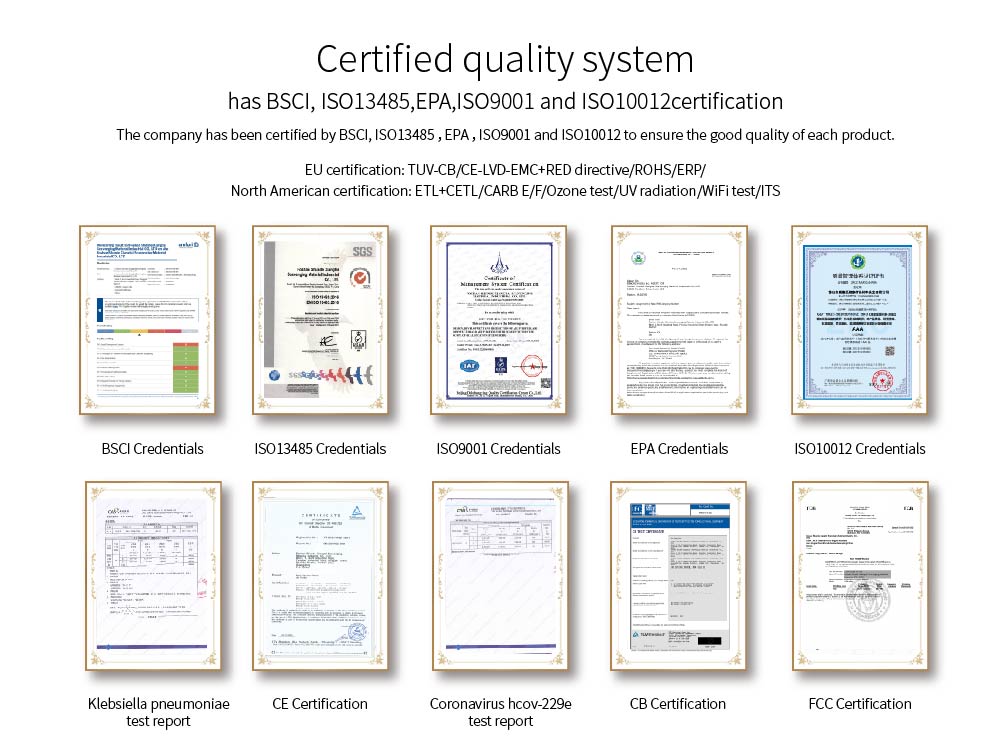
Task: Click the "CE Certification" caption
Action: coord(320,704)
